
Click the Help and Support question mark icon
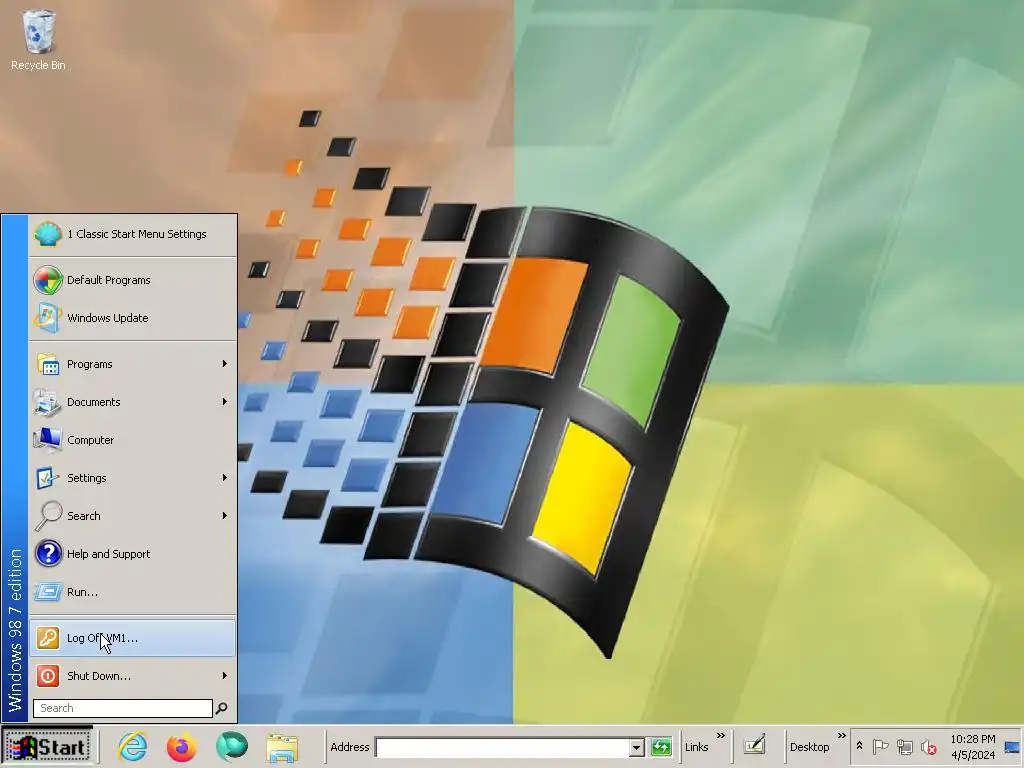click(x=48, y=554)
